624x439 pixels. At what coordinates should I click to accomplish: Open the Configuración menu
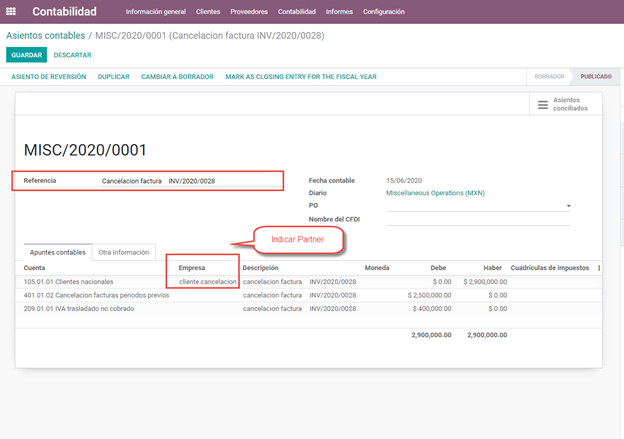click(x=384, y=12)
